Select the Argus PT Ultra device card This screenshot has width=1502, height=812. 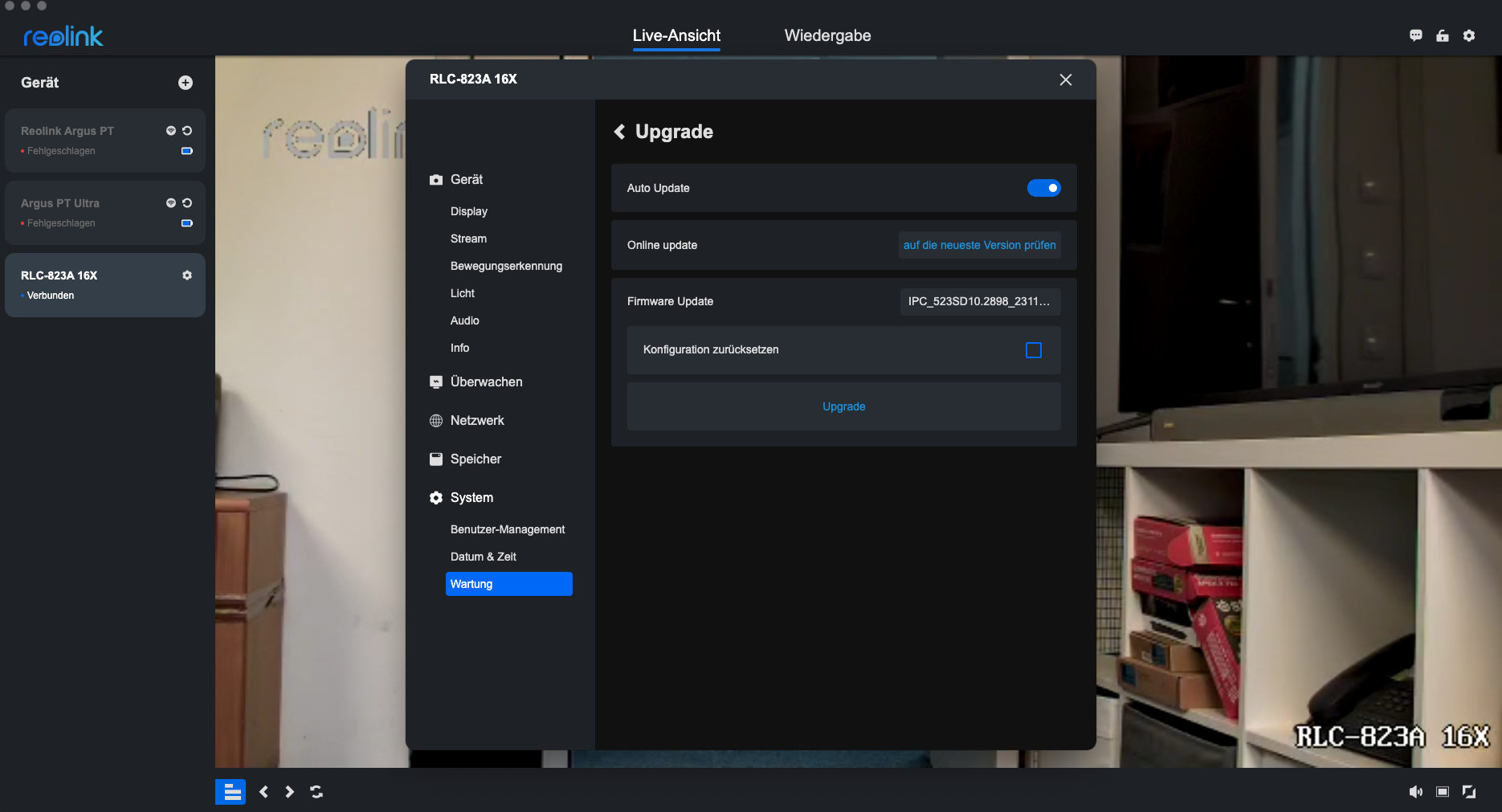pyautogui.click(x=105, y=213)
